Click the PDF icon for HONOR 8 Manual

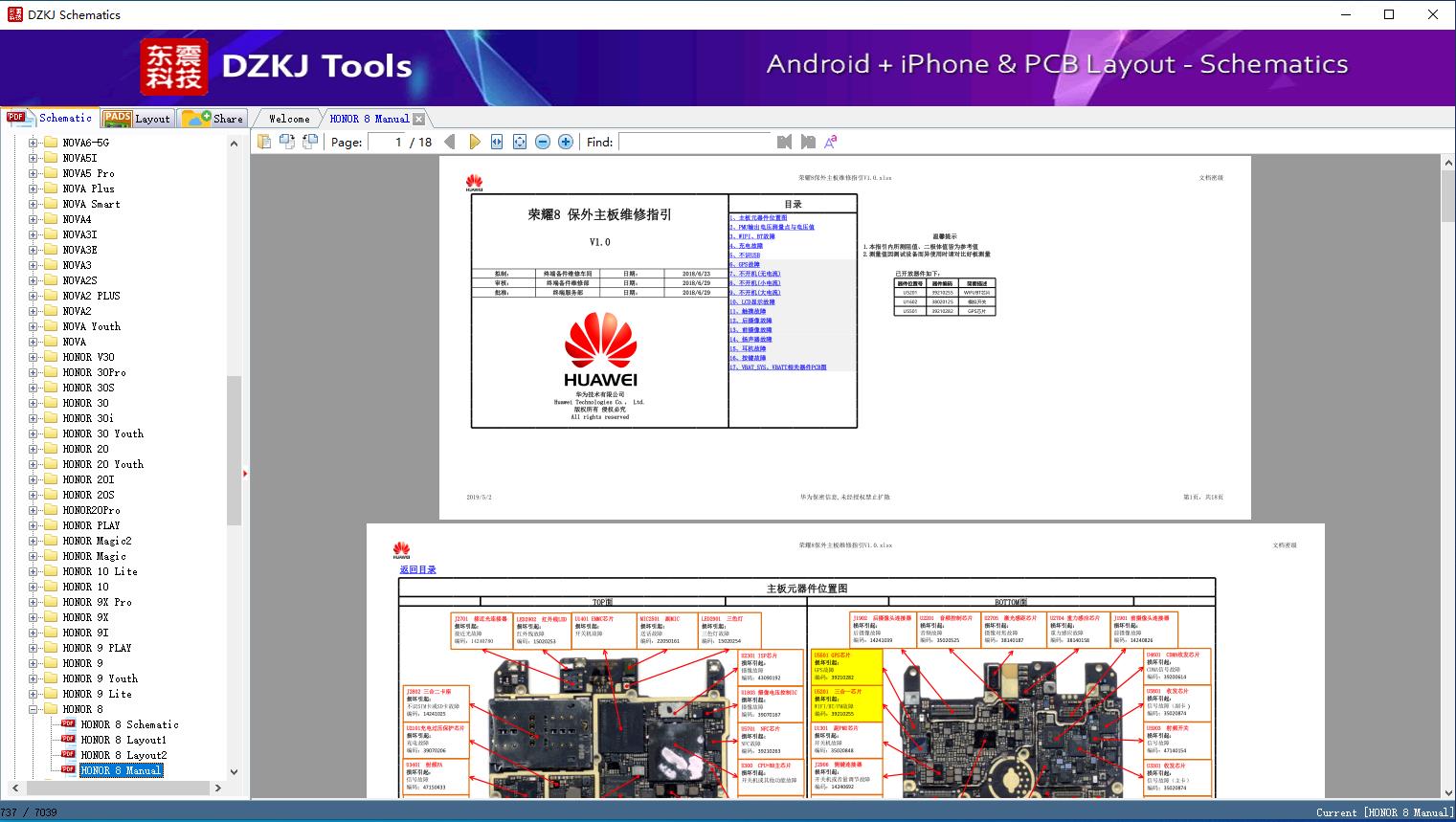coord(68,770)
